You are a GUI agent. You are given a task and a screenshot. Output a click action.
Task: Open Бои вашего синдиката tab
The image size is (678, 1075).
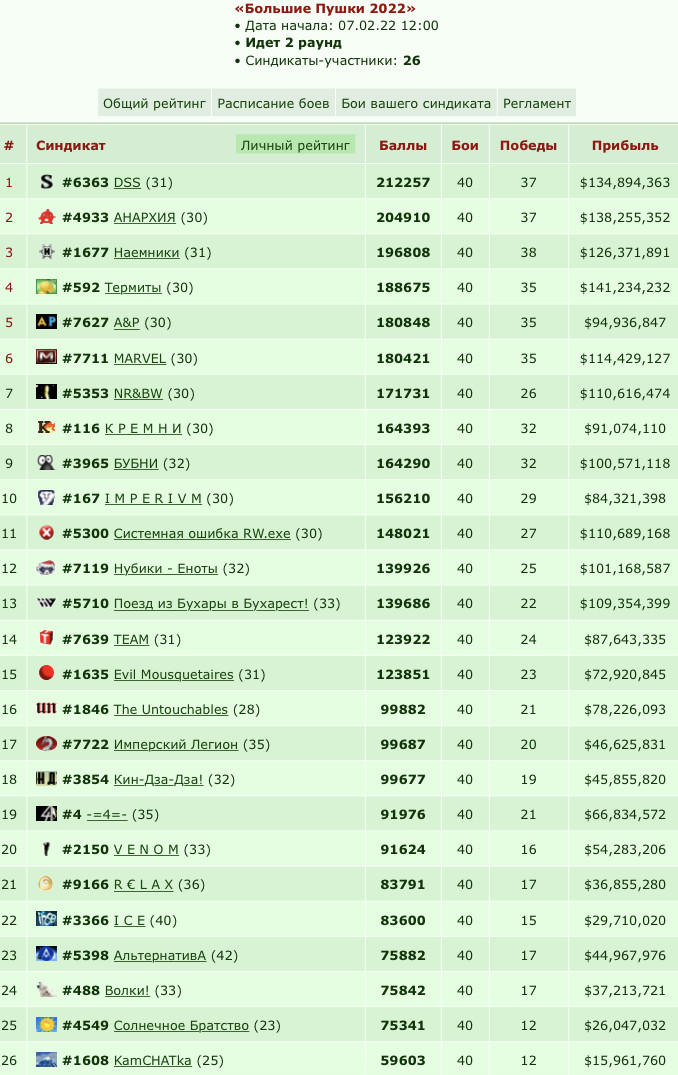pyautogui.click(x=416, y=104)
